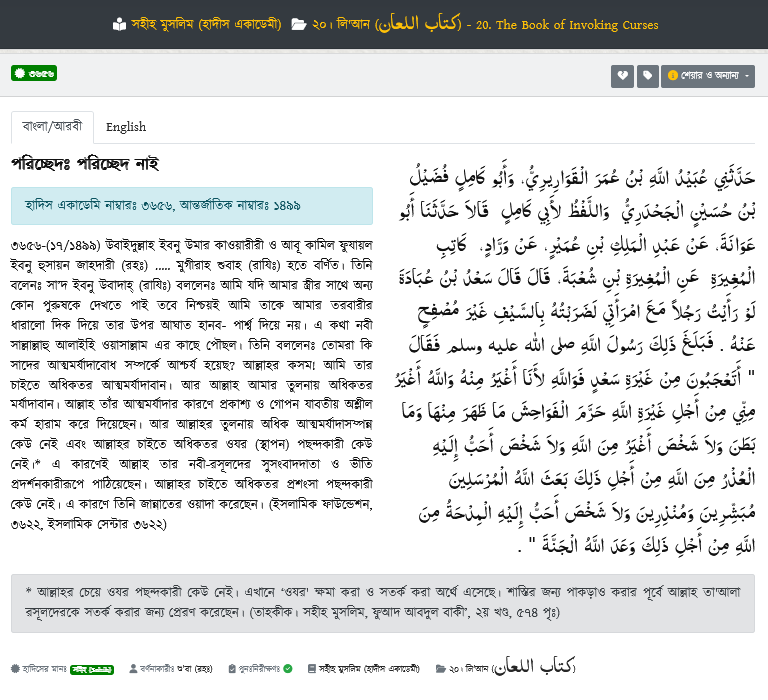Click the green verified checkmark icon in footer

point(288,668)
